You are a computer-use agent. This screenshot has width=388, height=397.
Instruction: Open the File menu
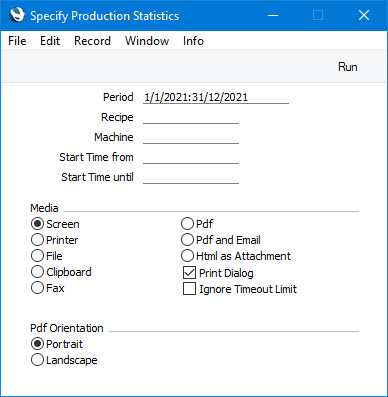[x=17, y=41]
